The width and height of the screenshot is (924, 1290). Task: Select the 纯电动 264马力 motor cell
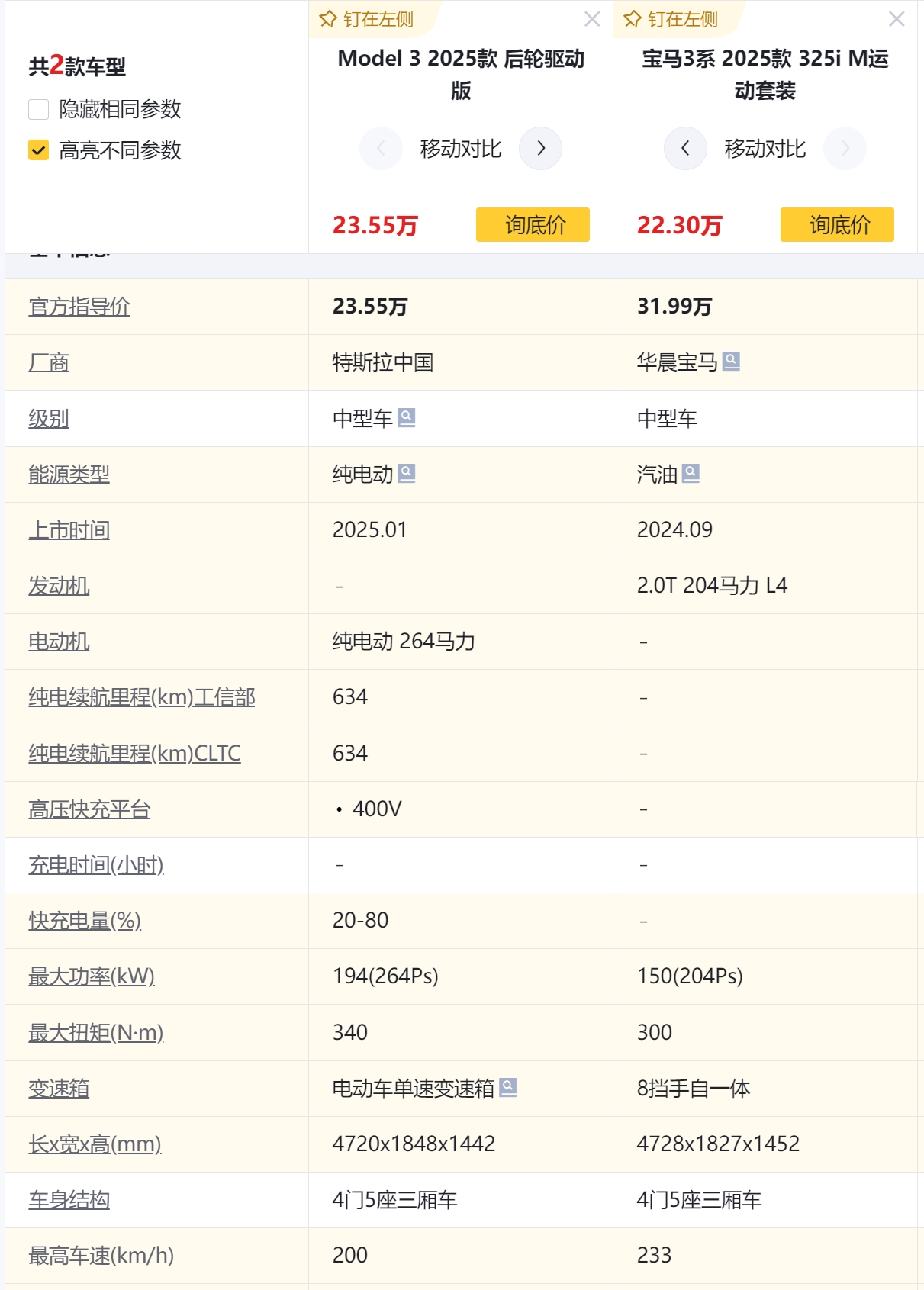(461, 642)
